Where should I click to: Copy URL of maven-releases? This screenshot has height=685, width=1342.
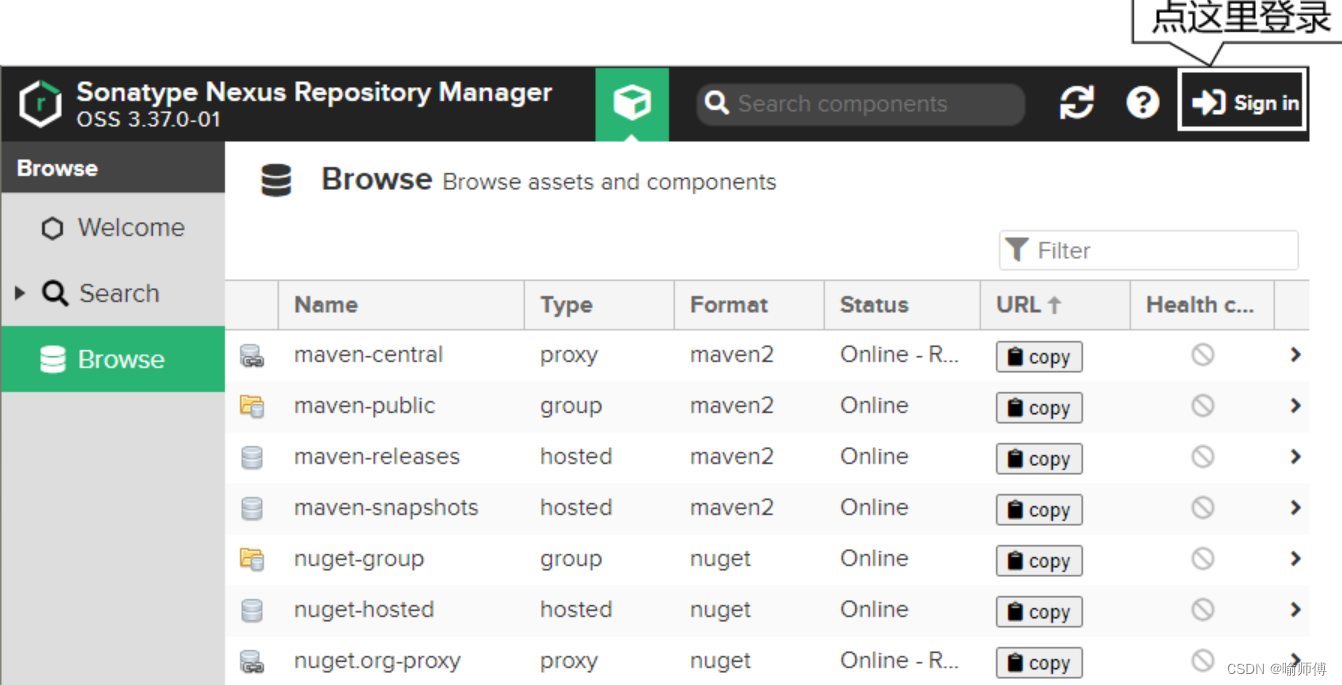(x=1039, y=459)
